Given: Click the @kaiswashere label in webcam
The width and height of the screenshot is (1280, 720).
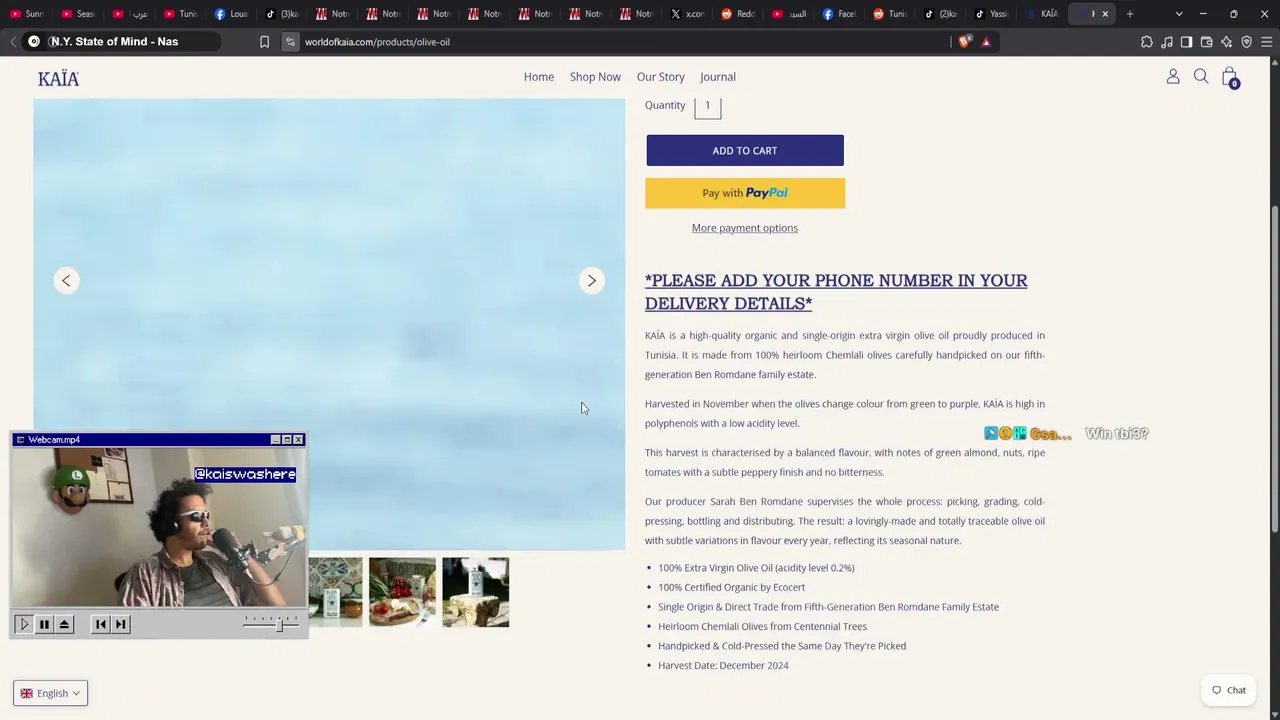Looking at the screenshot, I should [245, 474].
